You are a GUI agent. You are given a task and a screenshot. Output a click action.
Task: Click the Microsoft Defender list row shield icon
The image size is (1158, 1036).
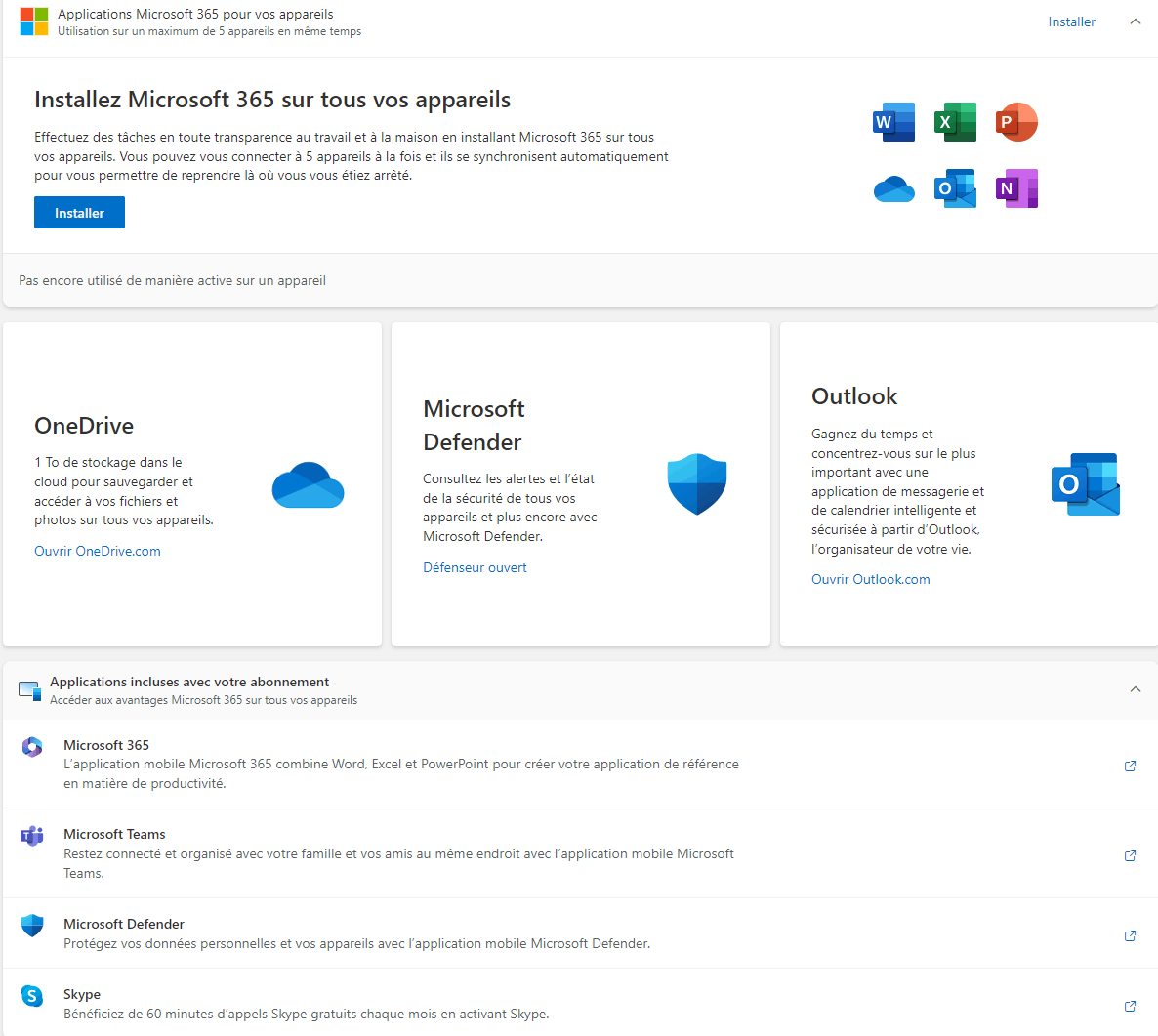32,926
